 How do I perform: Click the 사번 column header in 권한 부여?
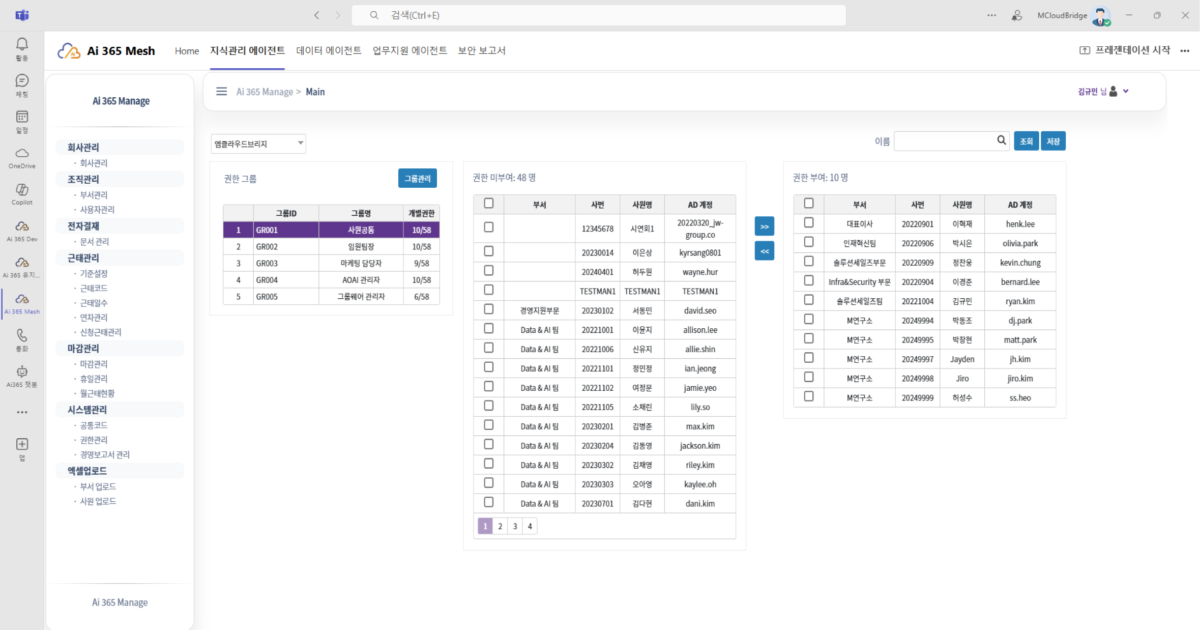pos(917,203)
